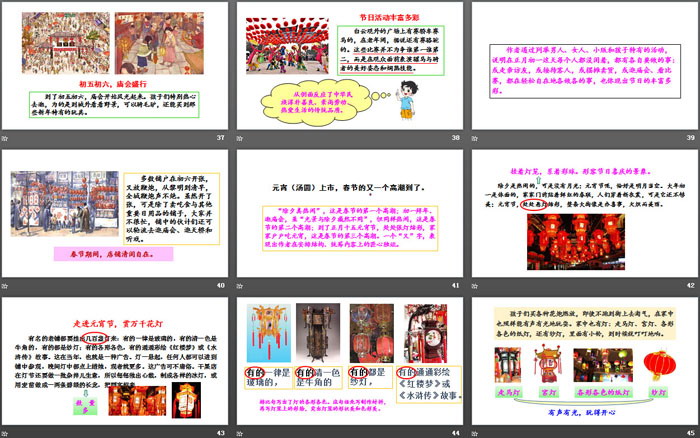Select slide 43 thumbnail titled 走进元宵节
This screenshot has width=700, height=438.
tap(115, 361)
